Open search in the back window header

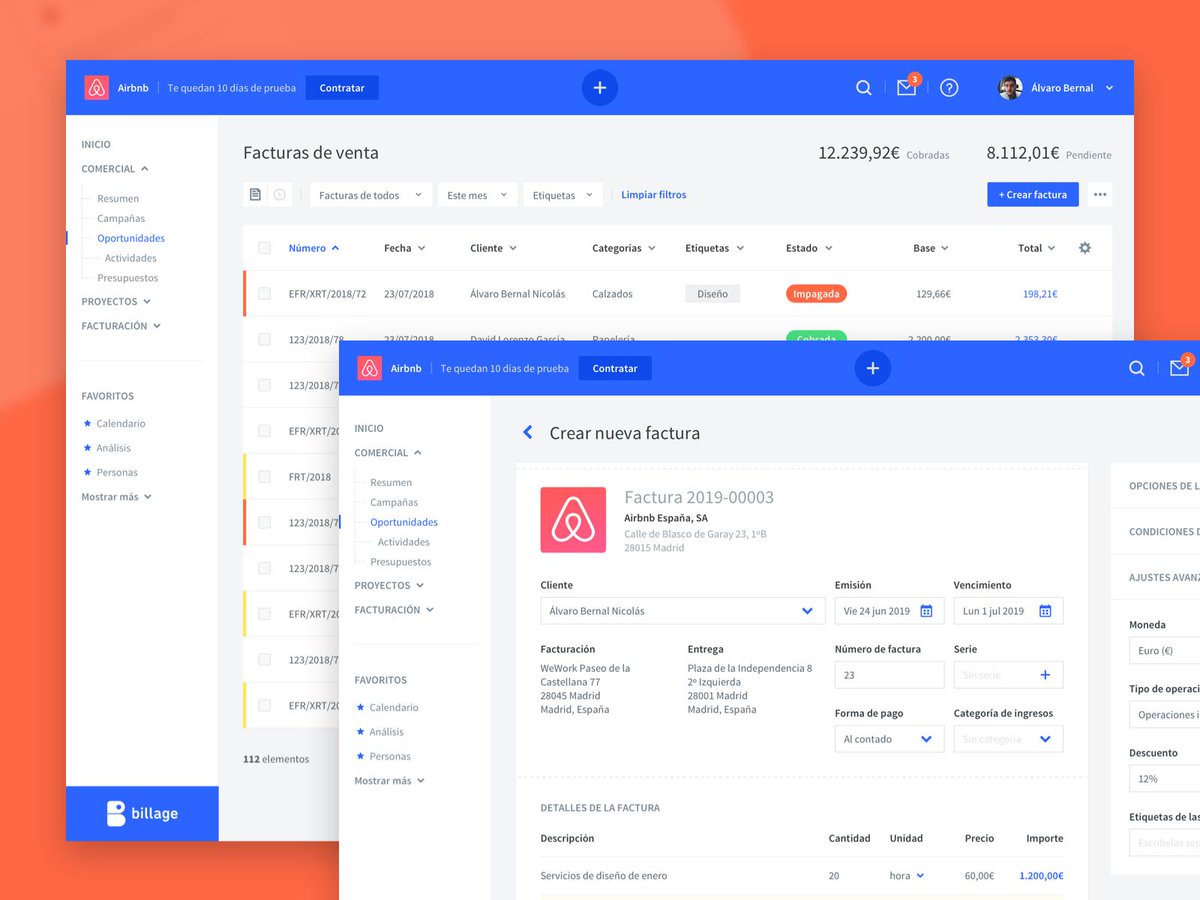coord(864,88)
